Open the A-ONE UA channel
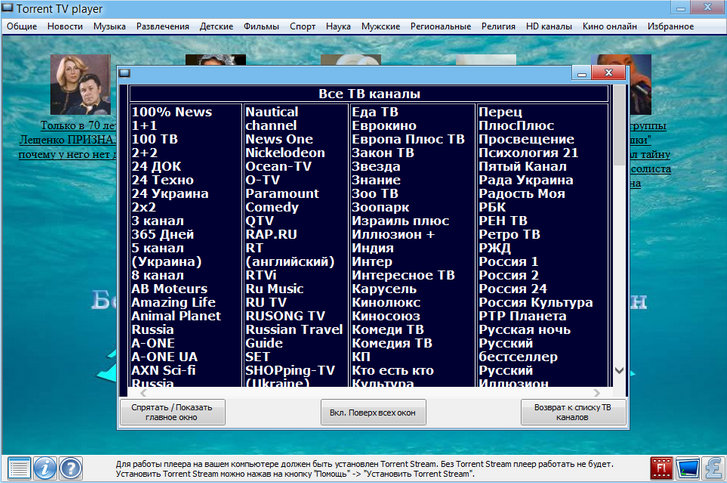 coord(165,357)
